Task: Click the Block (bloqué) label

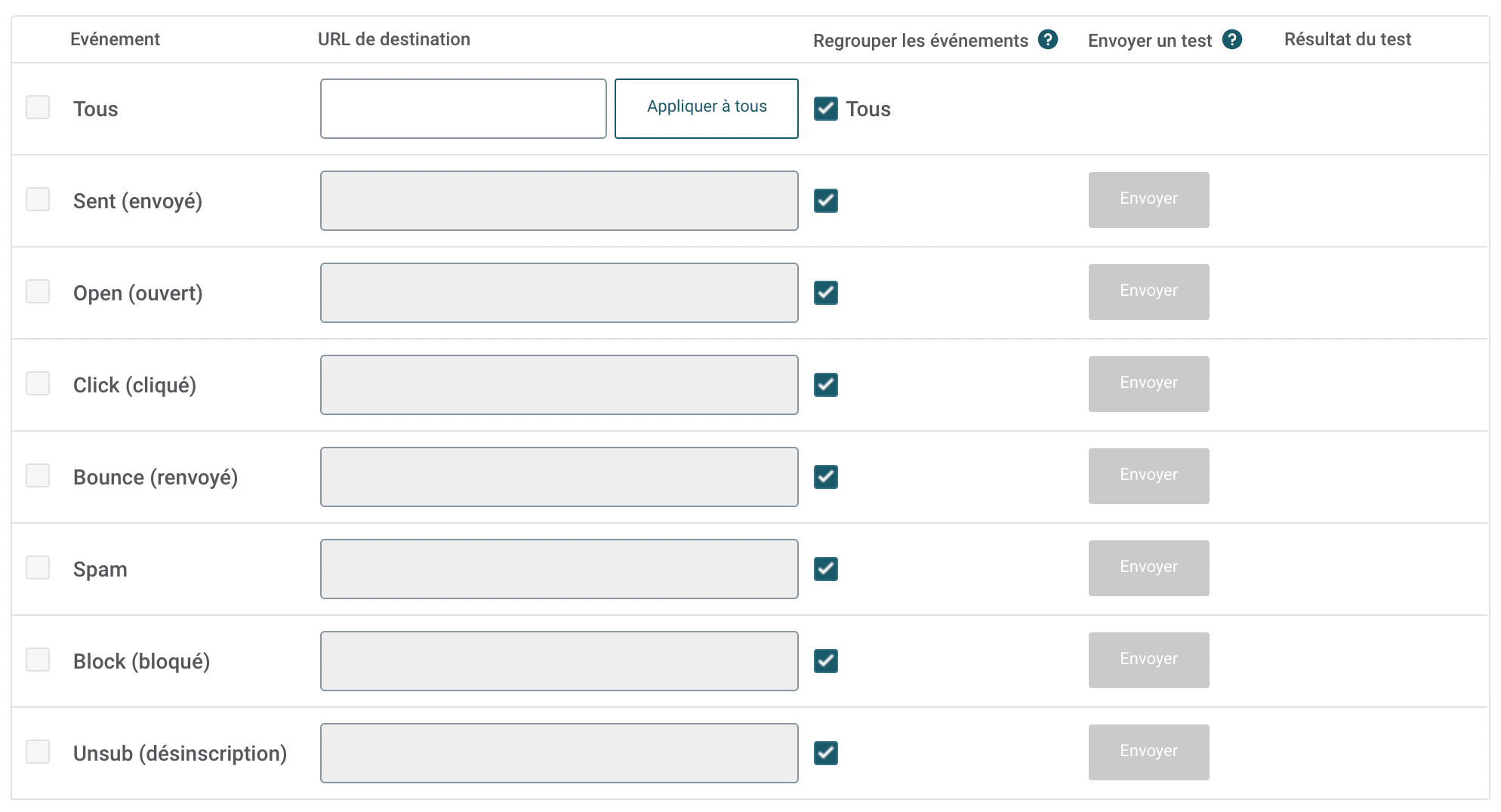Action: pyautogui.click(x=141, y=661)
